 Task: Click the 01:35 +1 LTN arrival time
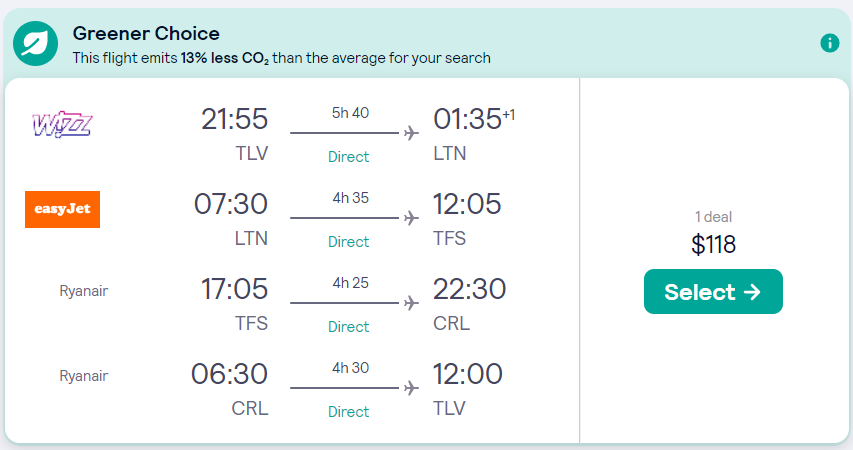pyautogui.click(x=474, y=119)
